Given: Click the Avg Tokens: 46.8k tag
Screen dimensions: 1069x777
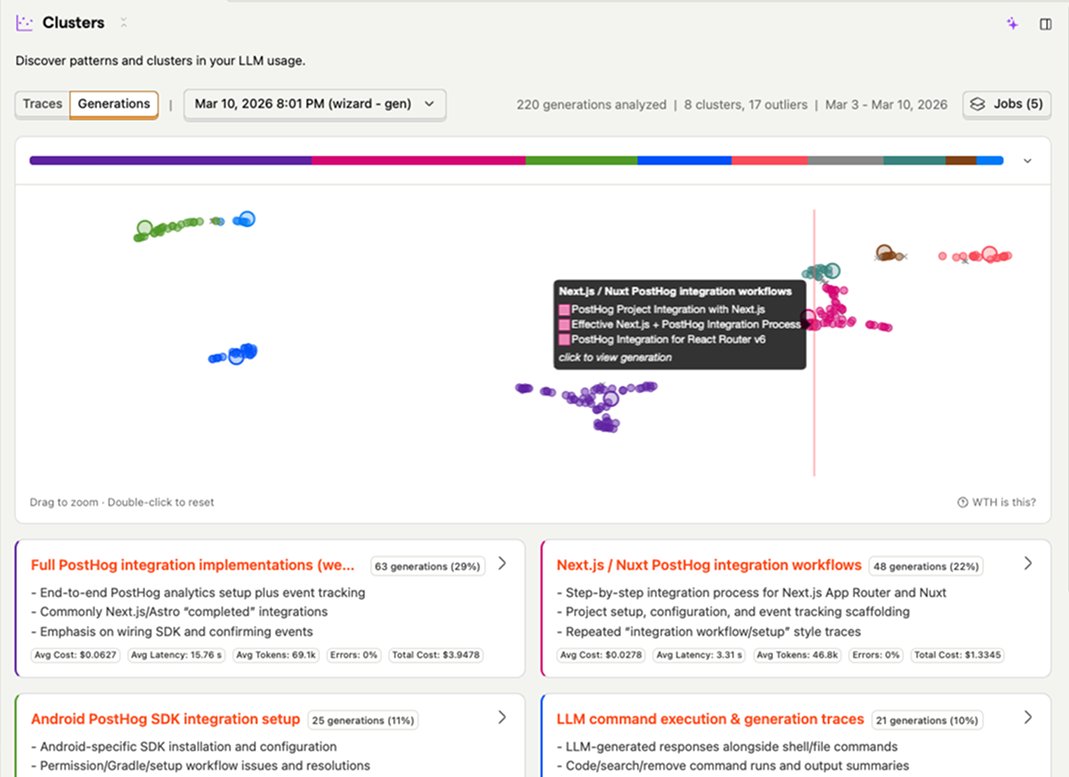Looking at the screenshot, I should point(797,655).
